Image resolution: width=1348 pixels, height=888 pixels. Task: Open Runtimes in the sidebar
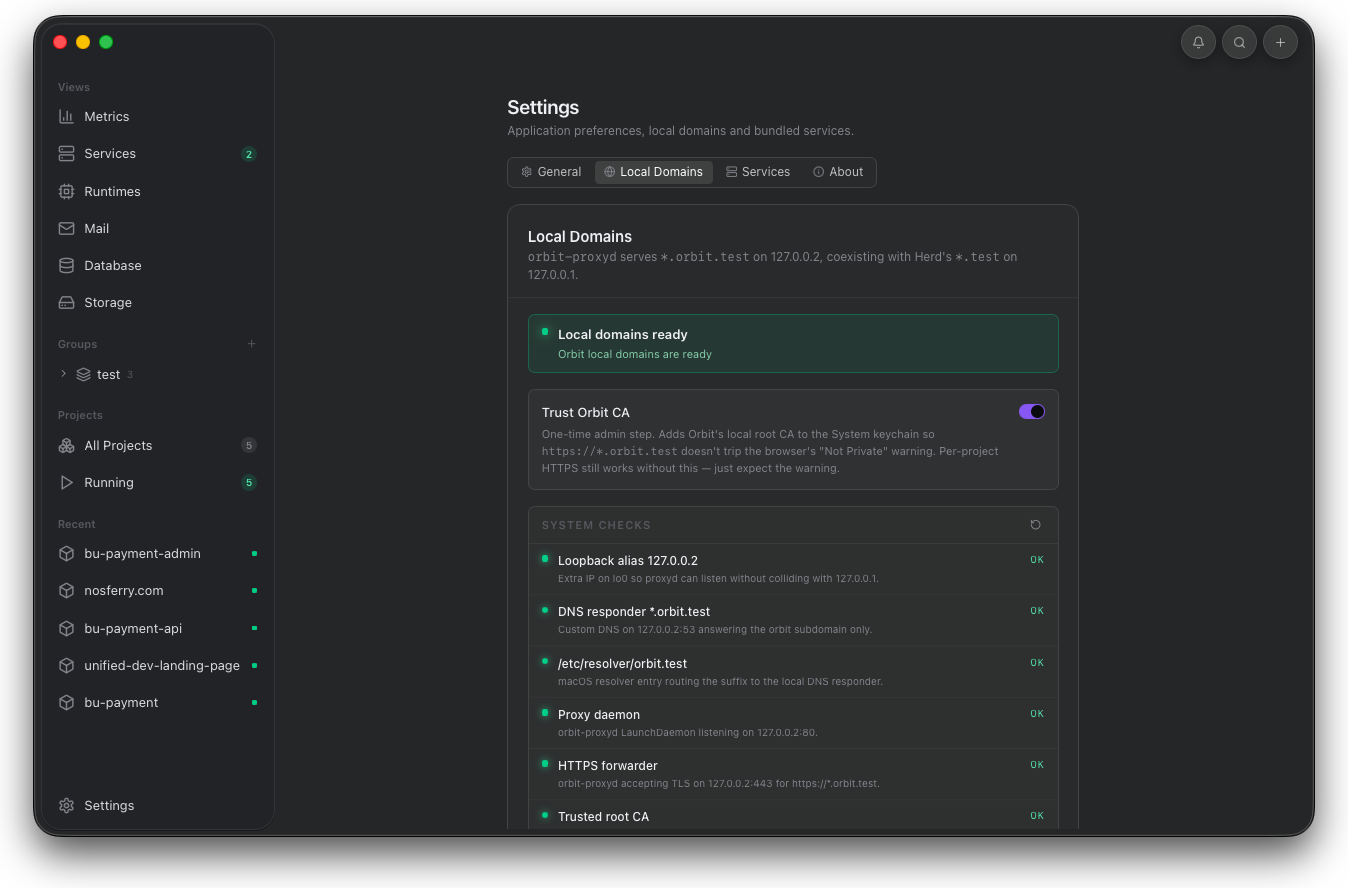tap(157, 191)
